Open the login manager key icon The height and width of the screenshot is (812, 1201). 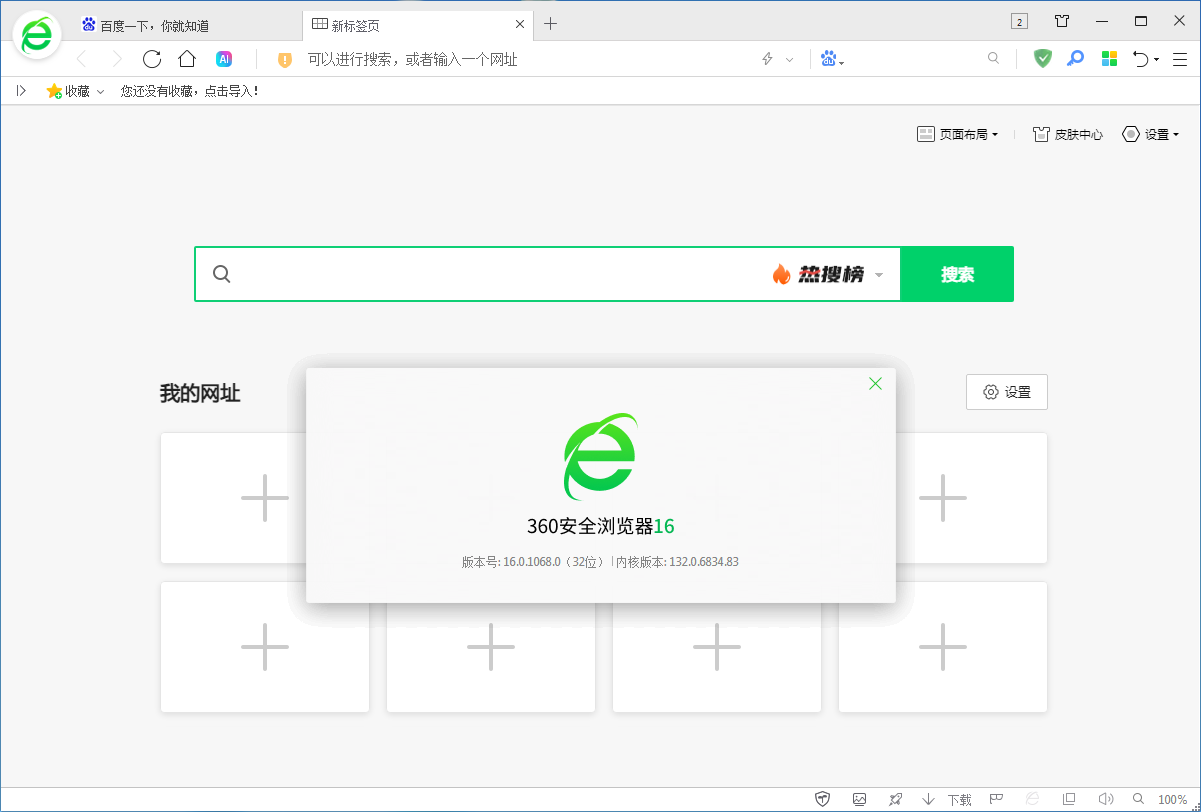point(1075,58)
